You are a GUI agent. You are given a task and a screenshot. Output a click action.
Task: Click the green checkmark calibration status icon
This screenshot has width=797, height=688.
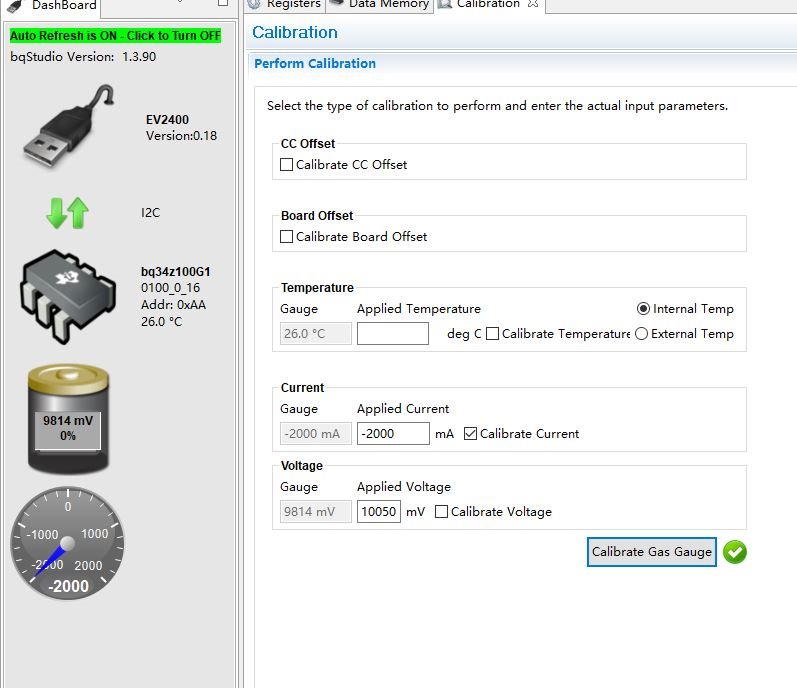(x=735, y=552)
